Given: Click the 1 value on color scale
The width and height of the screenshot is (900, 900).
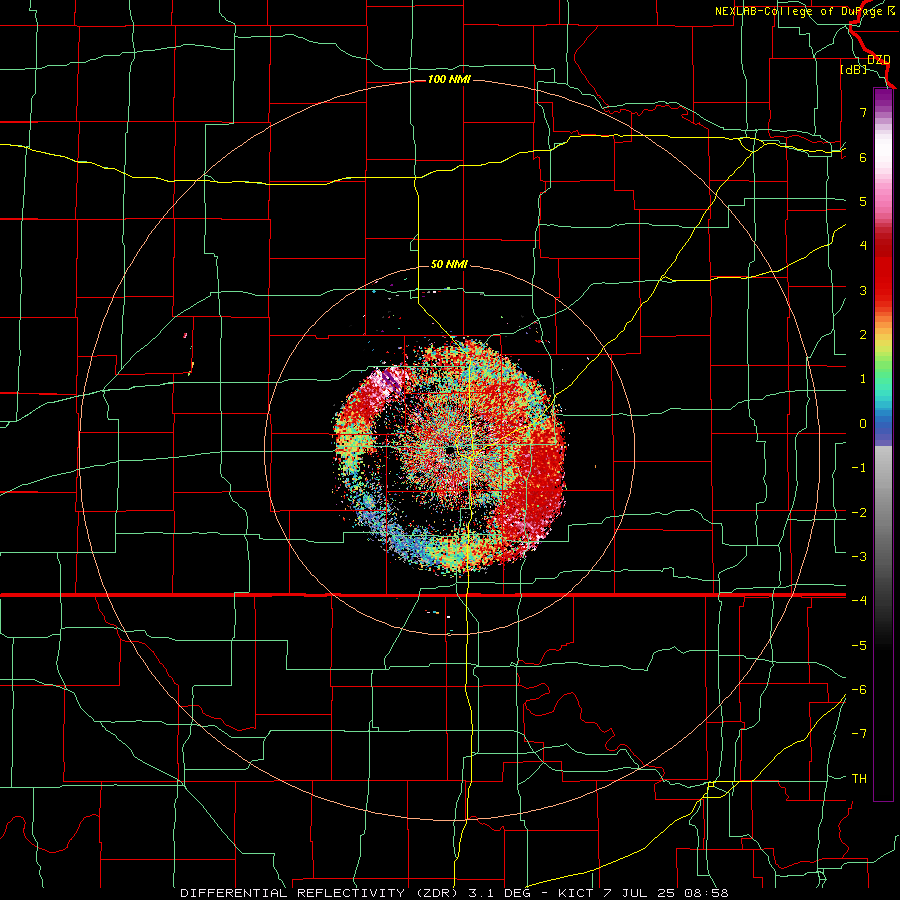Looking at the screenshot, I should [863, 379].
